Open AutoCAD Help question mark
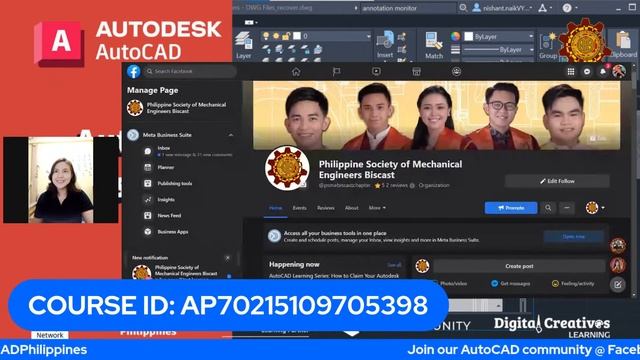The image size is (640, 360). coord(567,8)
